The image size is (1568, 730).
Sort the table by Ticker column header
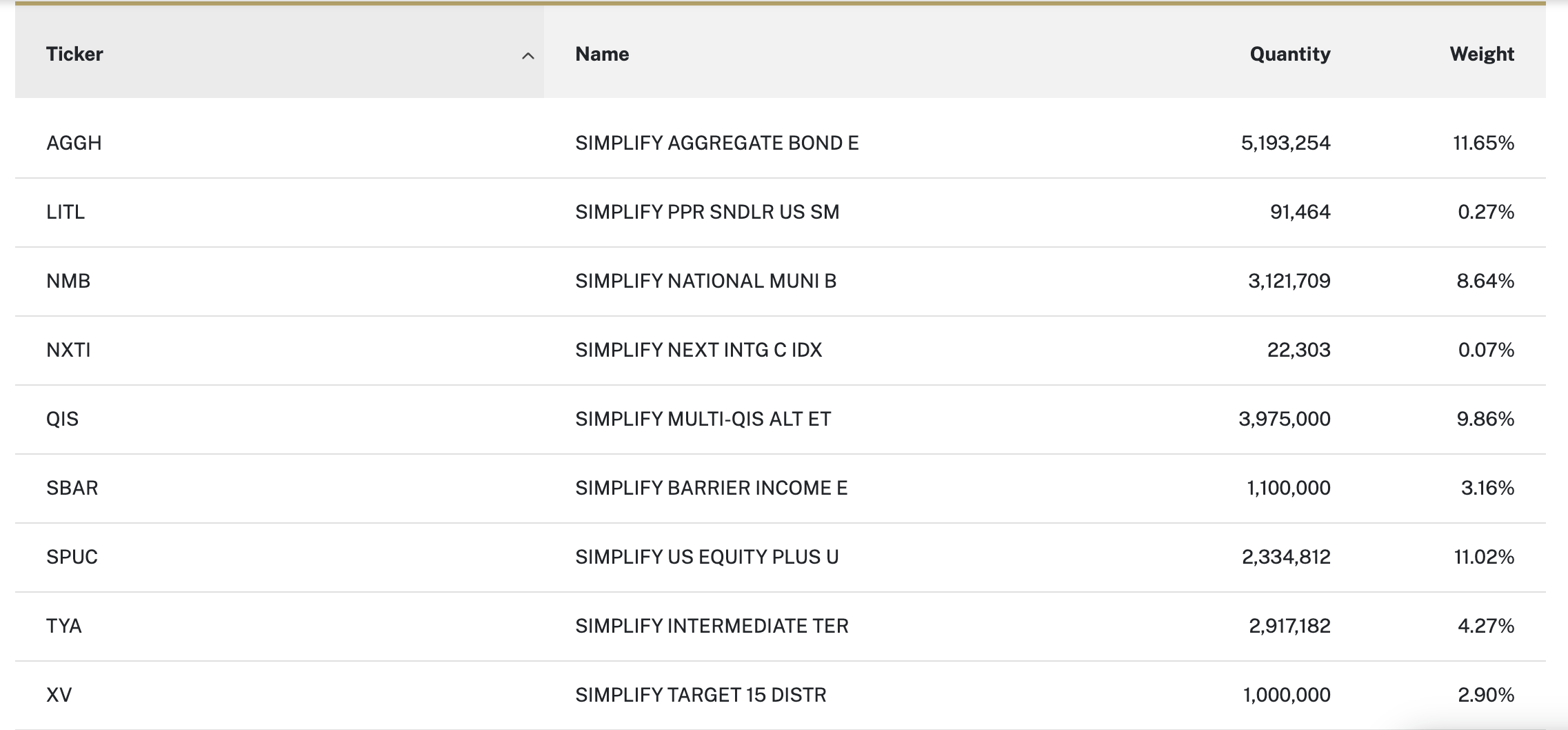pos(74,54)
